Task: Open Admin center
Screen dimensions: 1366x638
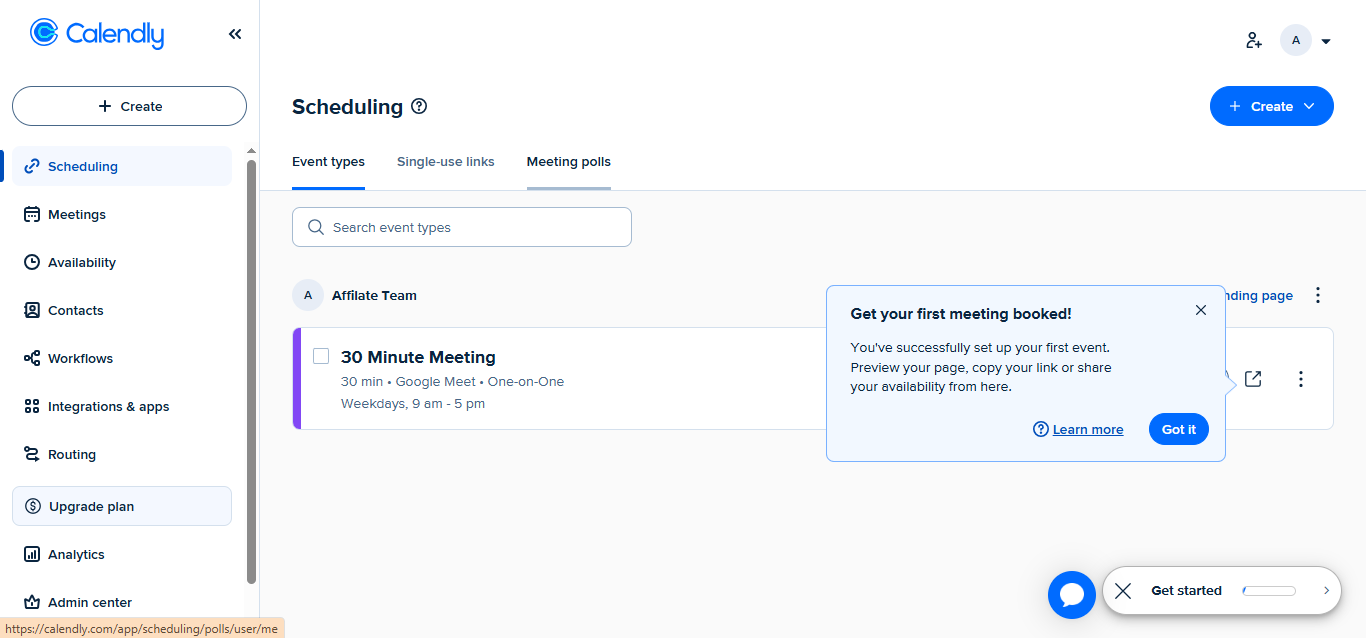Action: pos(122,602)
